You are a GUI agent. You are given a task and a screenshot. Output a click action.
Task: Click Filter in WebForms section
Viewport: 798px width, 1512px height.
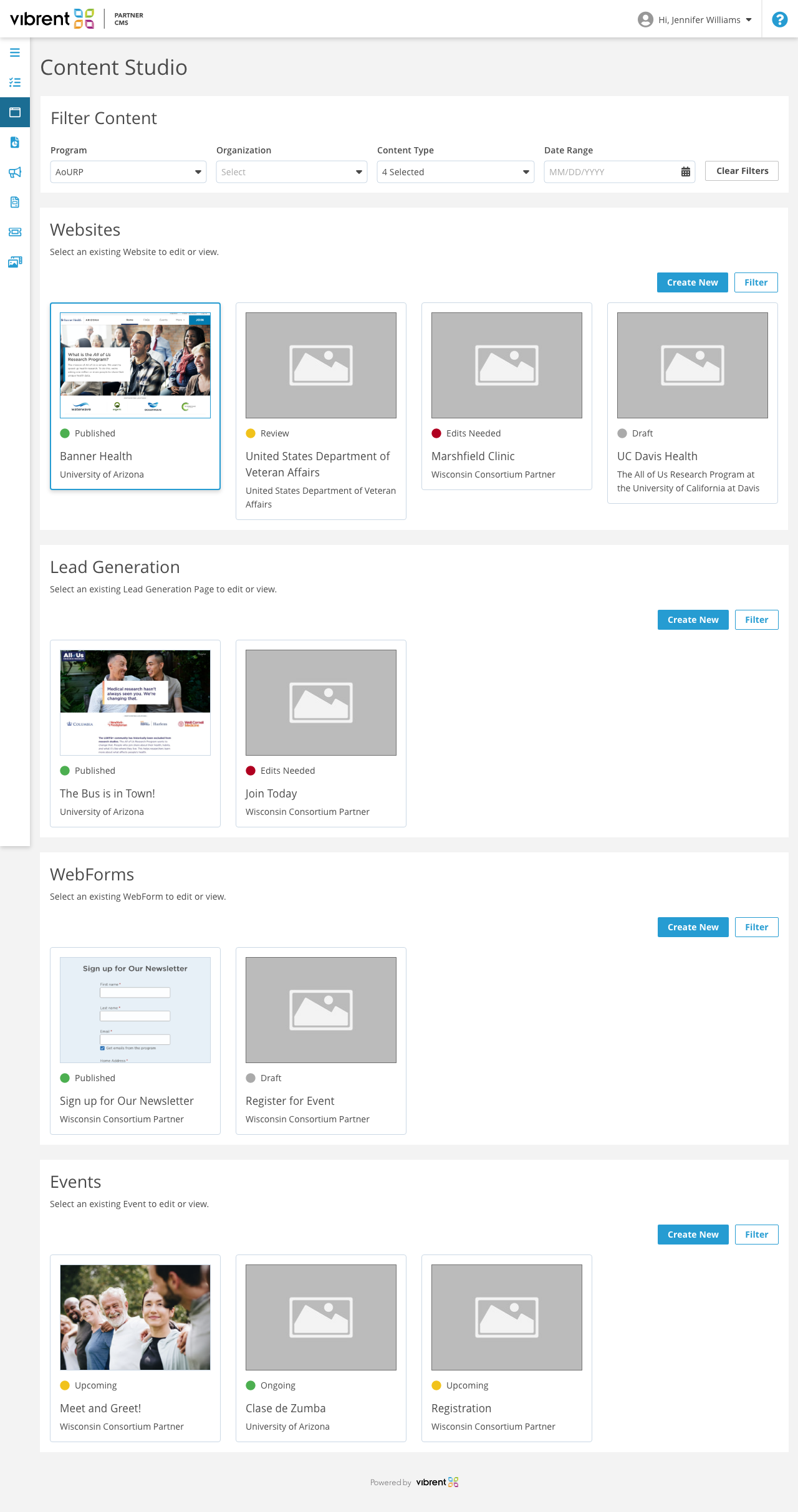click(x=757, y=927)
